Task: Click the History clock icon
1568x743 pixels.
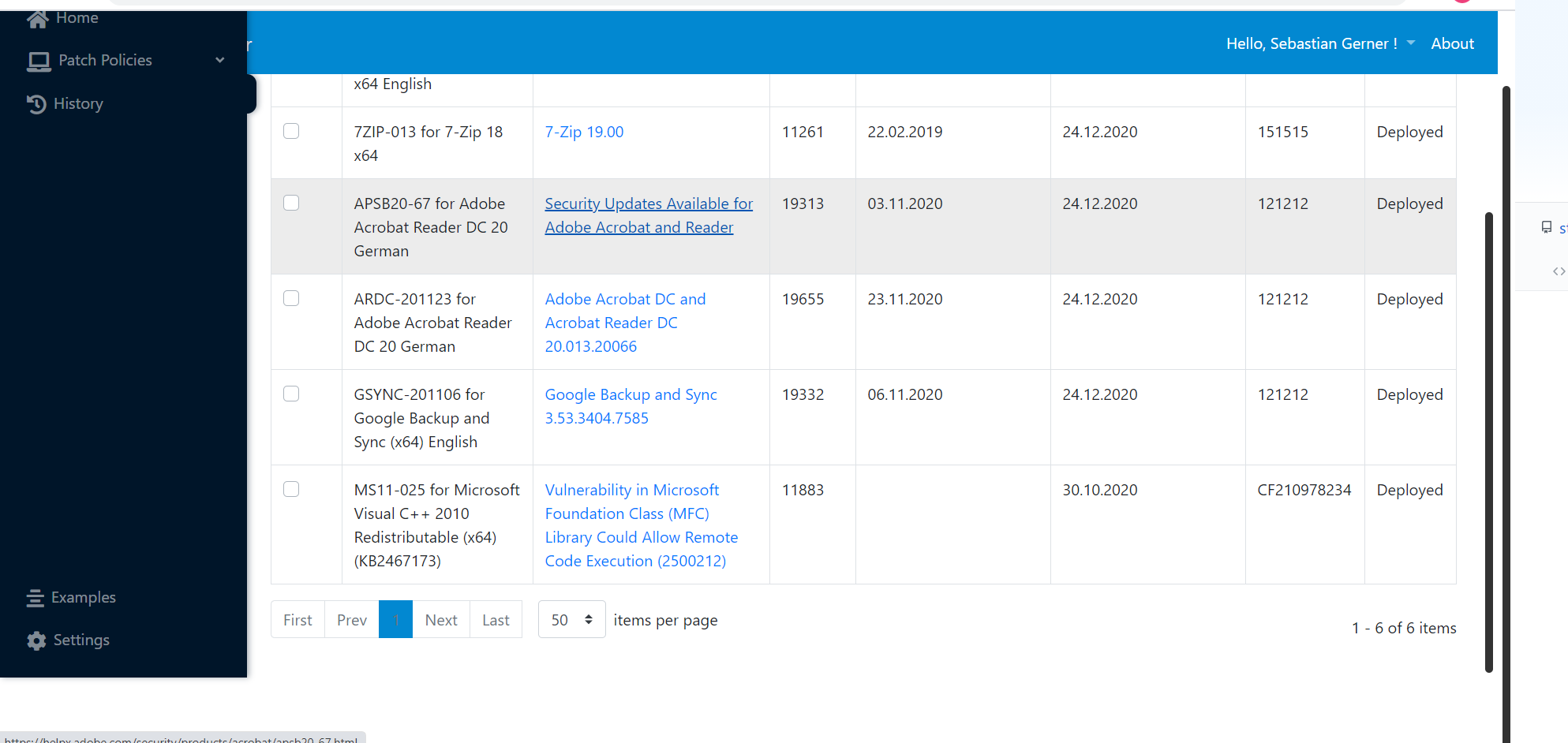Action: pyautogui.click(x=36, y=104)
